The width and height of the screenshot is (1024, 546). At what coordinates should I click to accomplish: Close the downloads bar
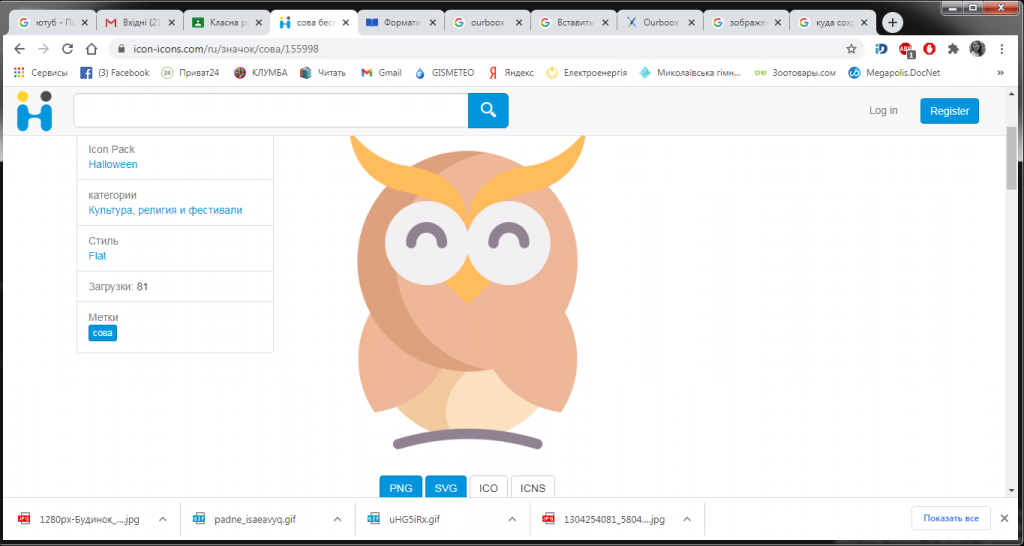click(1004, 518)
